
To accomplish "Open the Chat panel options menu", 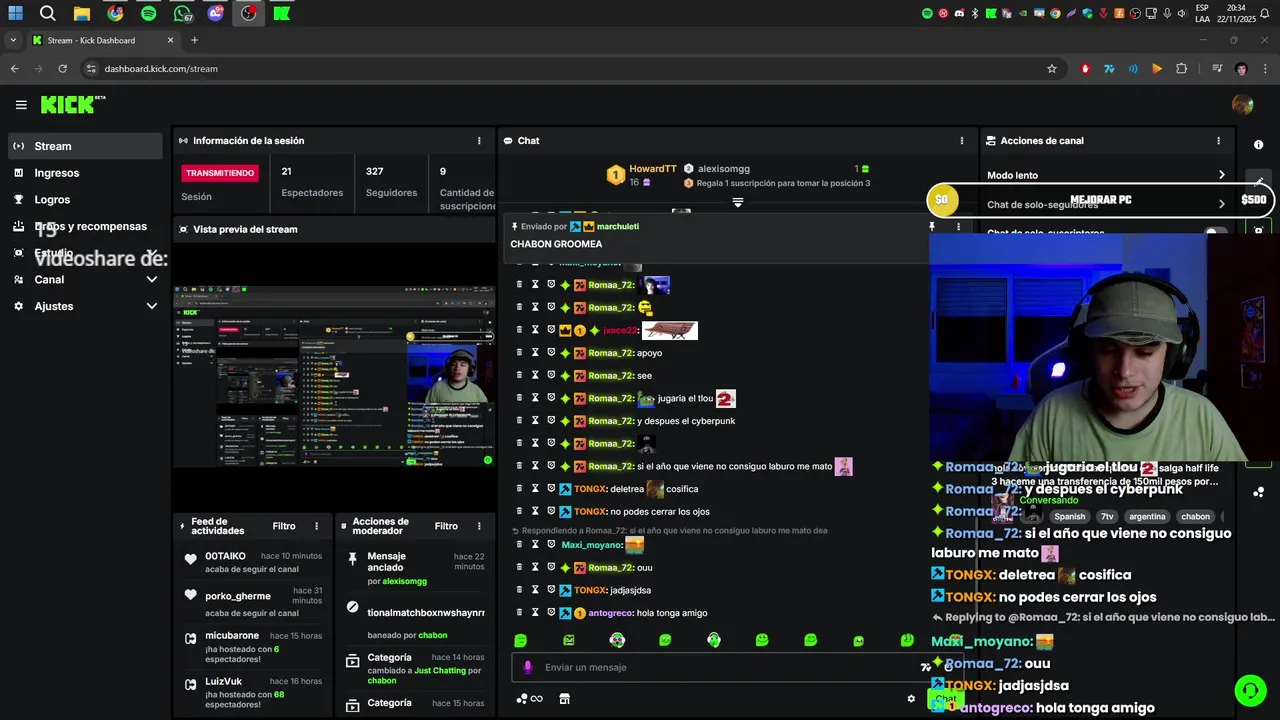I will tap(962, 141).
